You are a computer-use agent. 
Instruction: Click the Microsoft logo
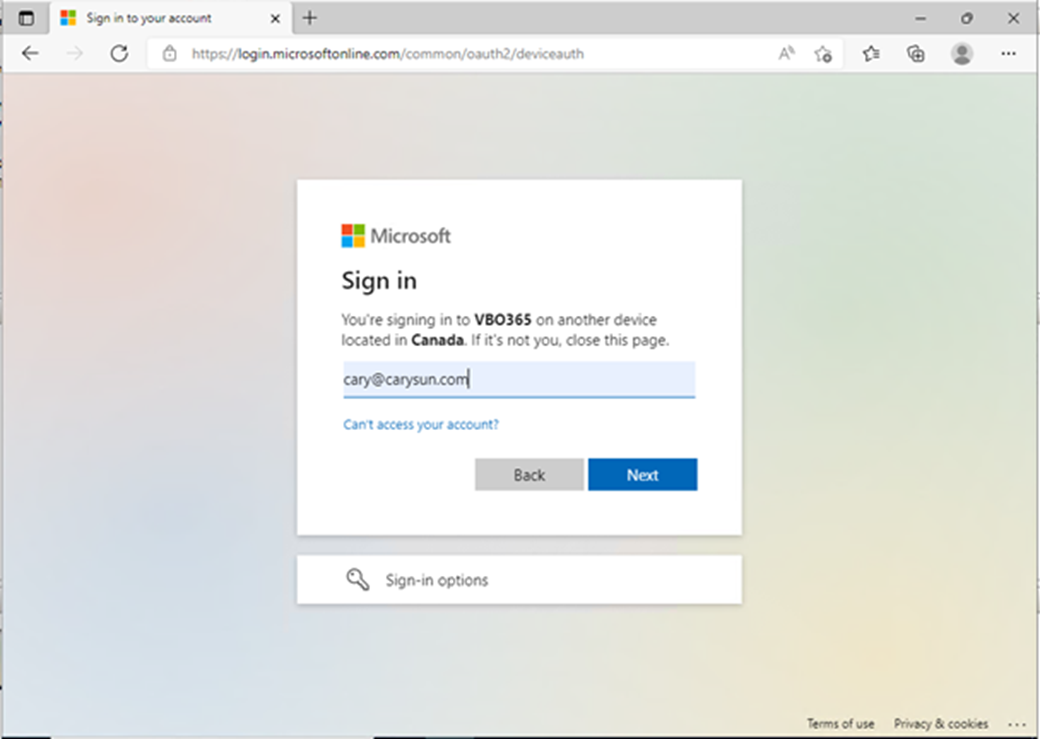pos(396,235)
